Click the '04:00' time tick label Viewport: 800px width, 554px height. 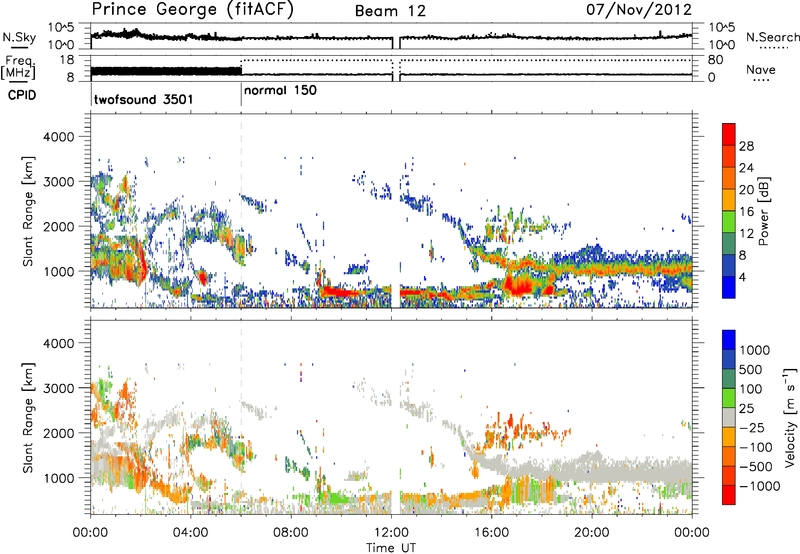[x=190, y=533]
